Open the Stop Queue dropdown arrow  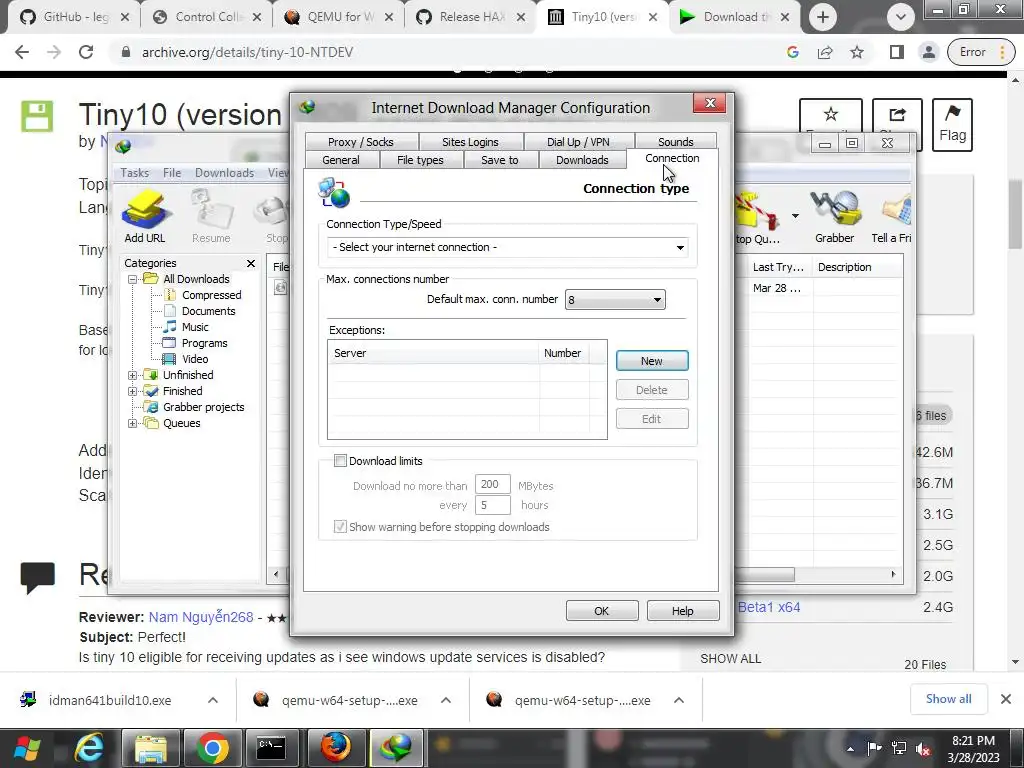point(795,216)
